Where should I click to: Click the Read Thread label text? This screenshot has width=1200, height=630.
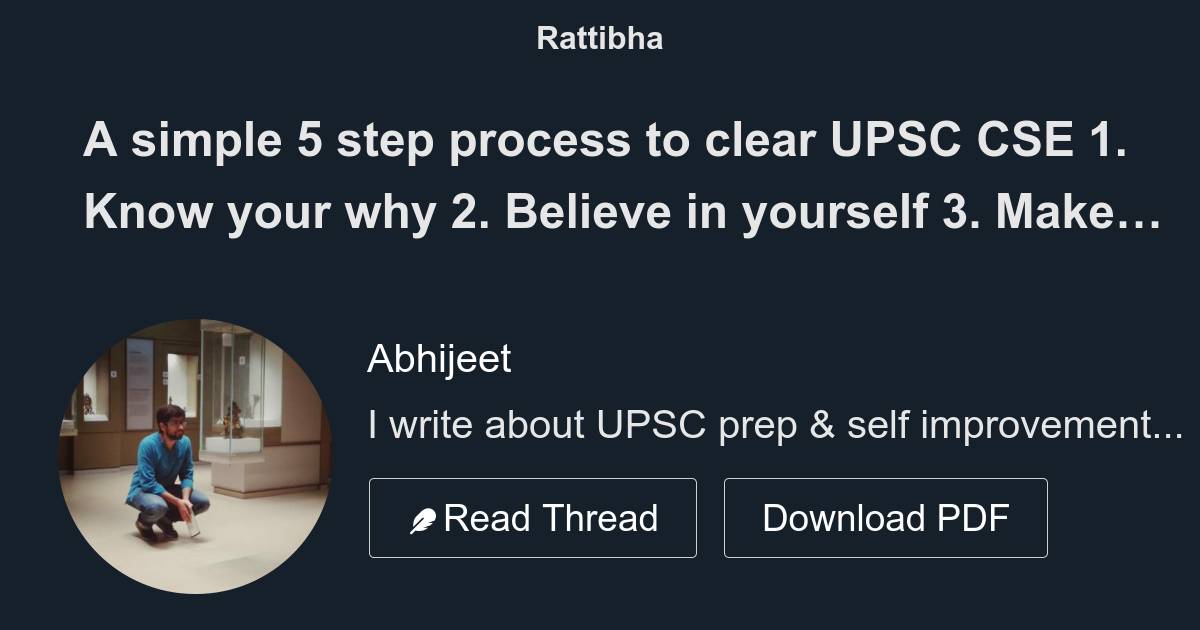[x=552, y=517]
